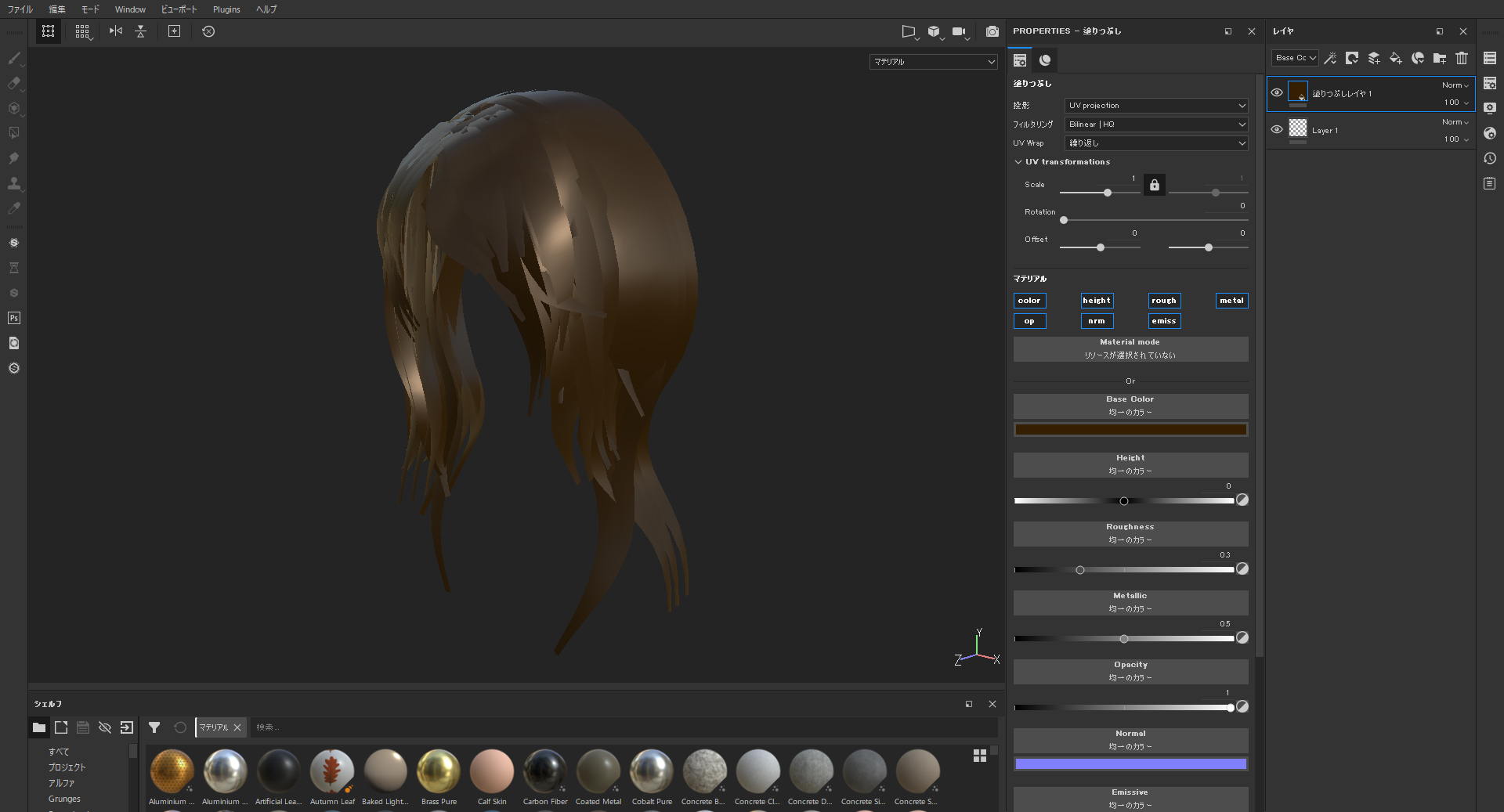Click the new folder icon in the Layers panel
This screenshot has height=812, width=1504.
coord(1438,58)
